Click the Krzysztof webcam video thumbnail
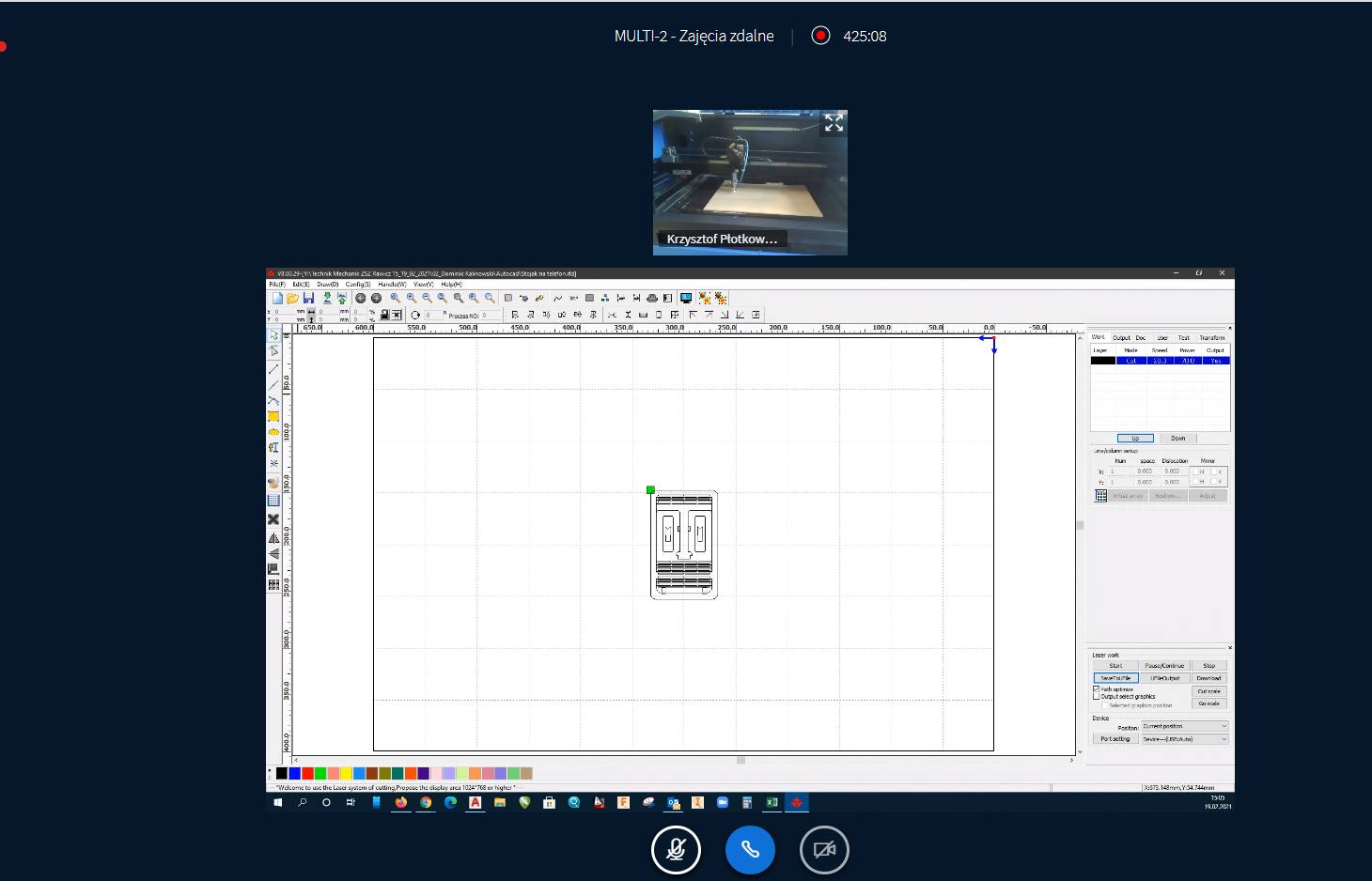The image size is (1372, 881). pos(750,182)
